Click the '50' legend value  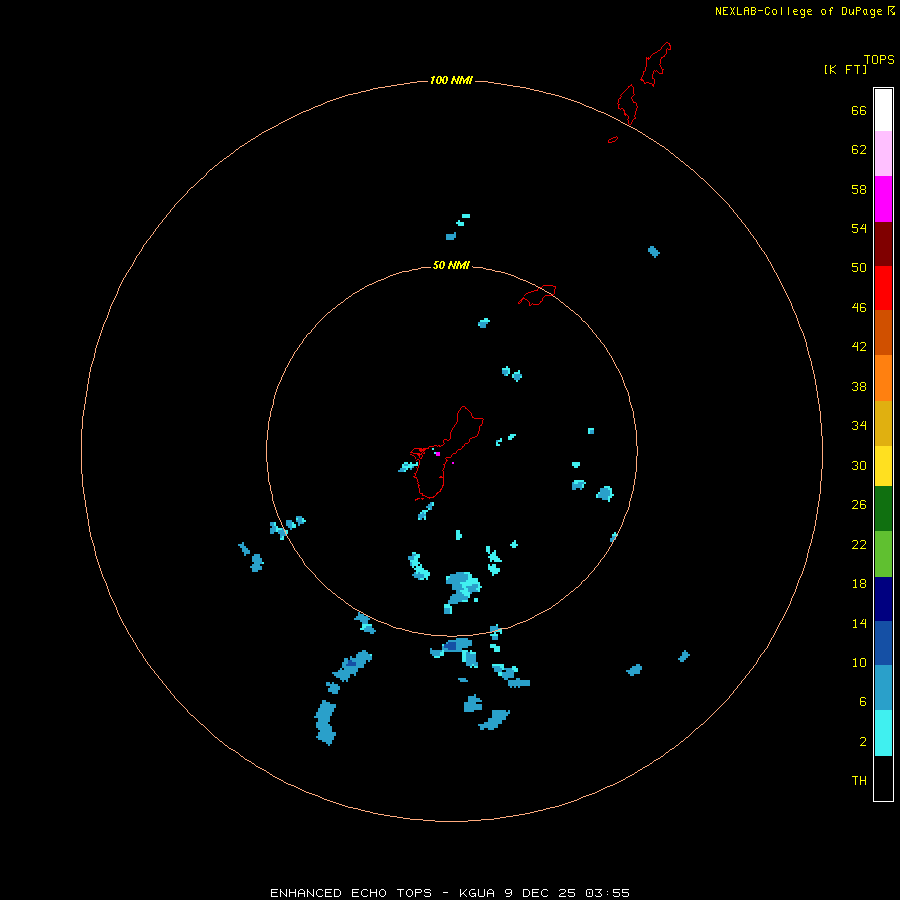[x=859, y=267]
